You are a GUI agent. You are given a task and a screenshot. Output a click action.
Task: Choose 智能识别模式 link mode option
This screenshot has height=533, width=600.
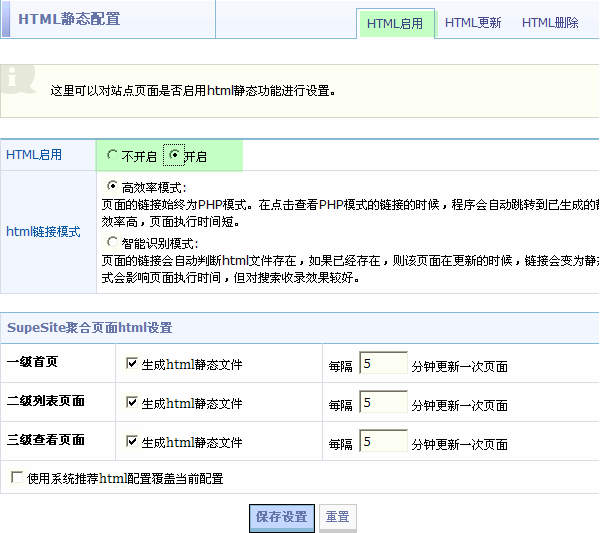pyautogui.click(x=112, y=242)
